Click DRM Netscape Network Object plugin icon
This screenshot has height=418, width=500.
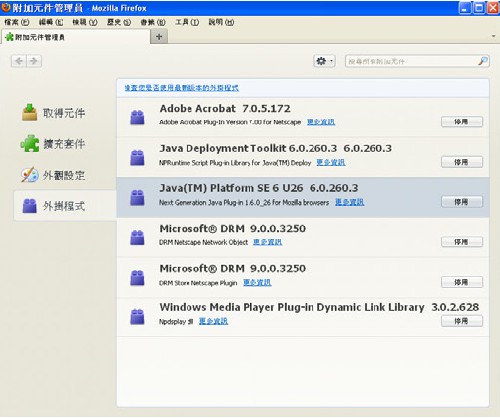(x=137, y=237)
